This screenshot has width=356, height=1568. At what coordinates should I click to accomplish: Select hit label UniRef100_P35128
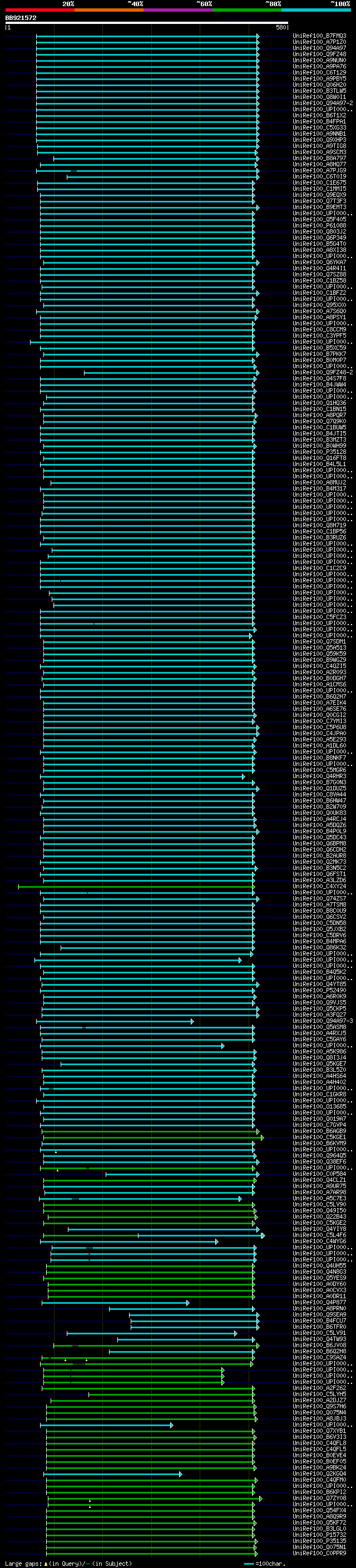tap(319, 452)
